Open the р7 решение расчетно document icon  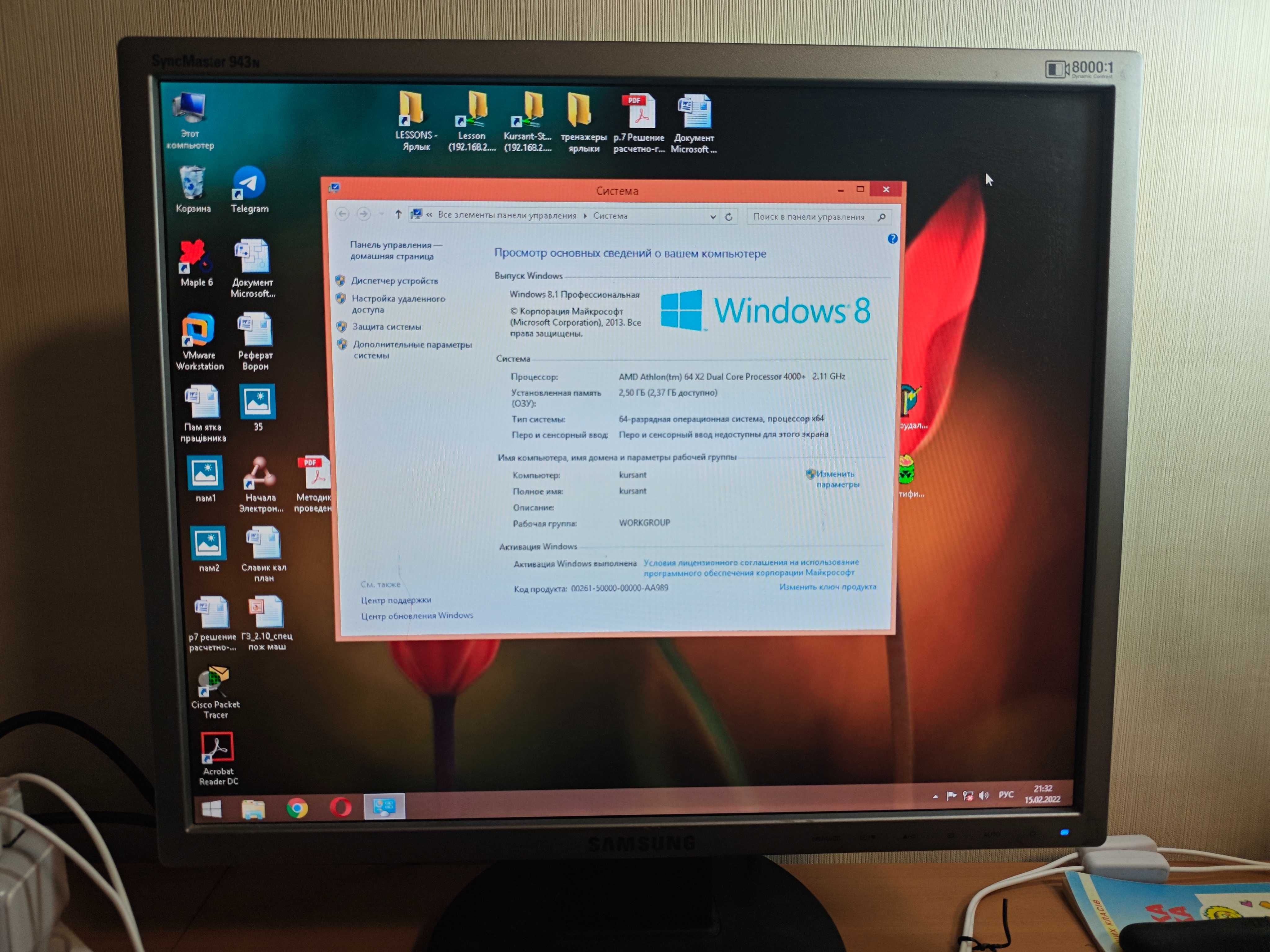(x=212, y=624)
